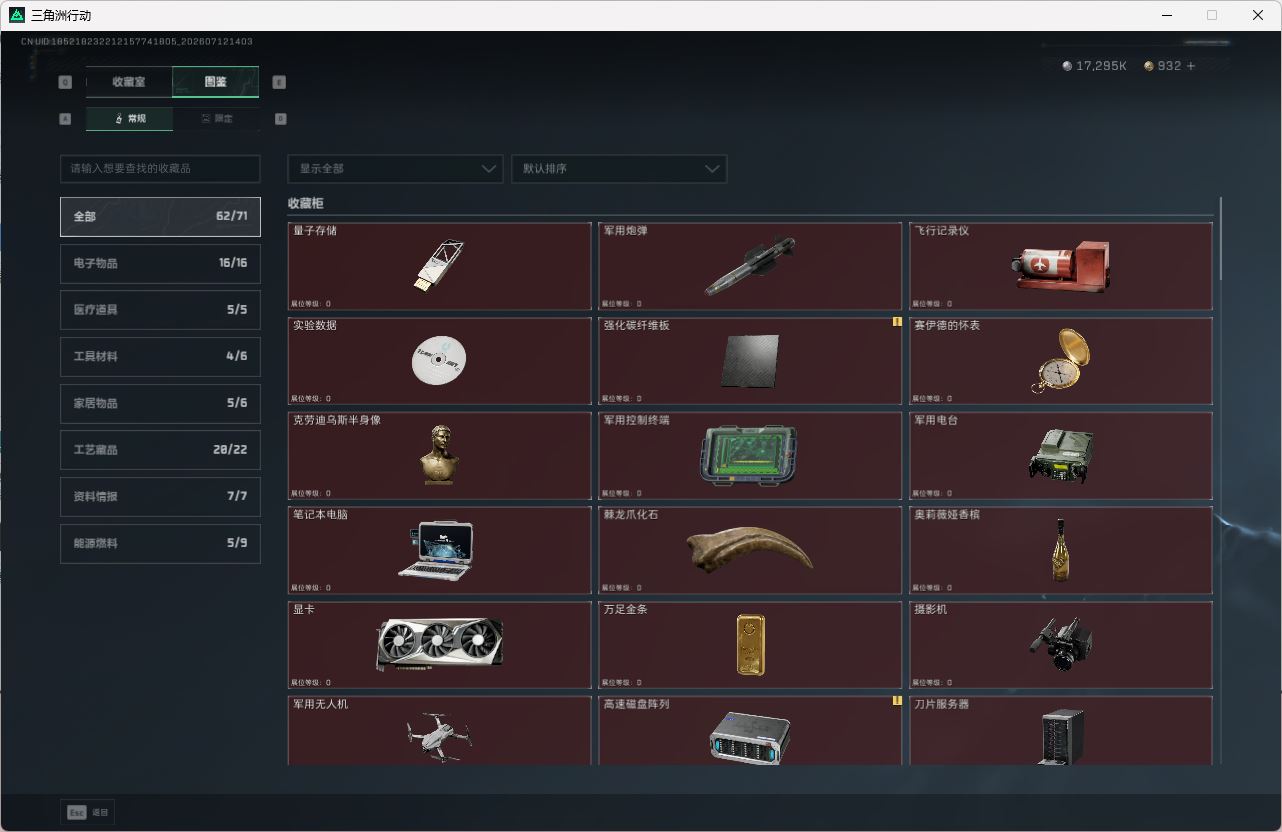This screenshot has height=832, width=1282.
Task: Select the 军用控制终端 terminal item
Action: click(x=750, y=456)
